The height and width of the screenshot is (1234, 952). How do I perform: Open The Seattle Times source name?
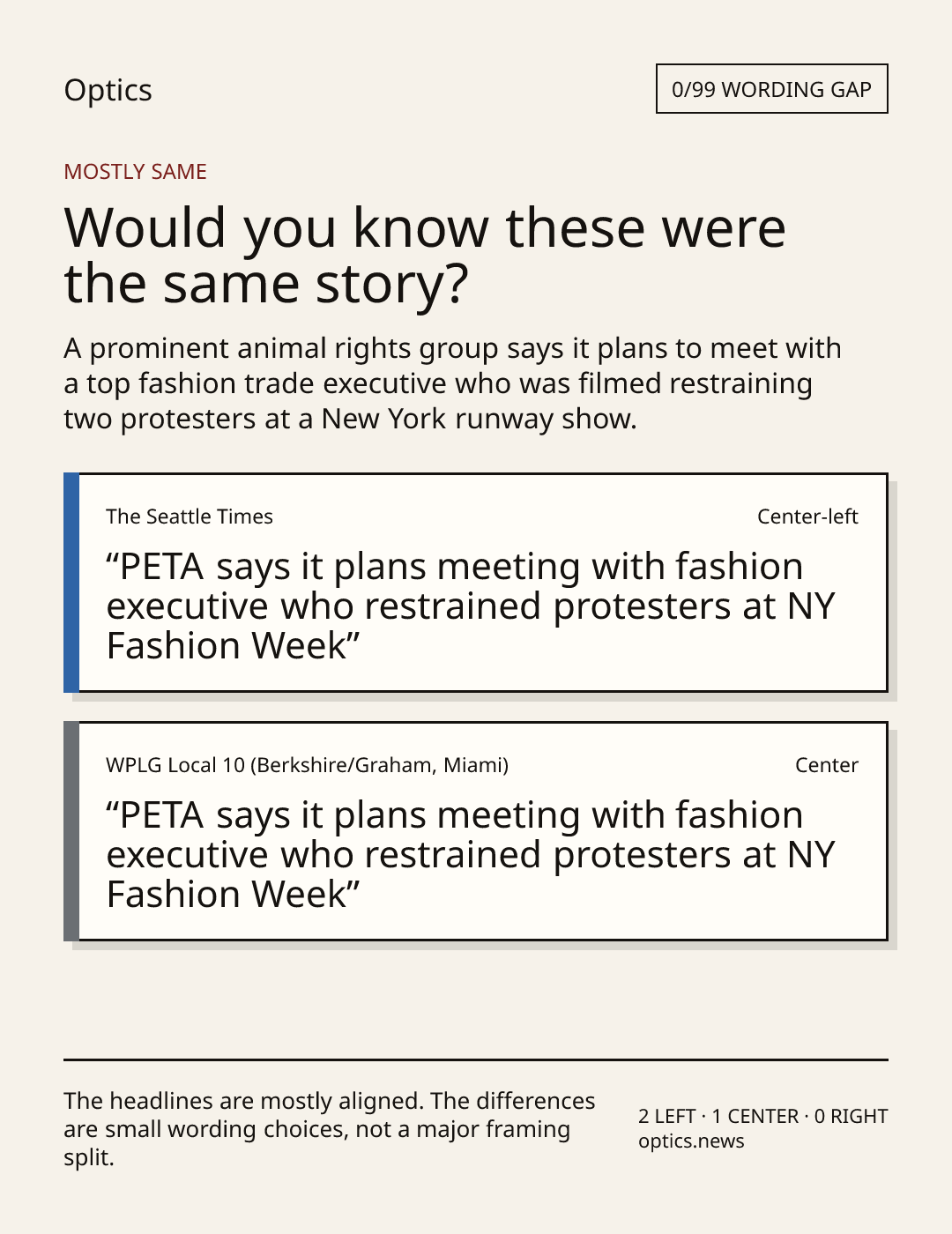pos(190,517)
